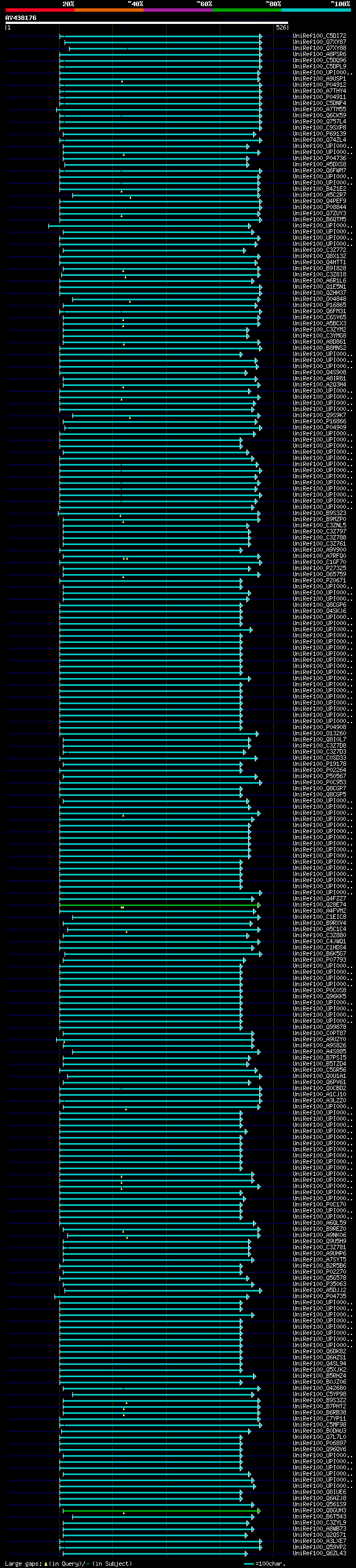The height and width of the screenshot is (1568, 356).
Task: Select label UniRef100_P16865
Action: [x=319, y=305]
